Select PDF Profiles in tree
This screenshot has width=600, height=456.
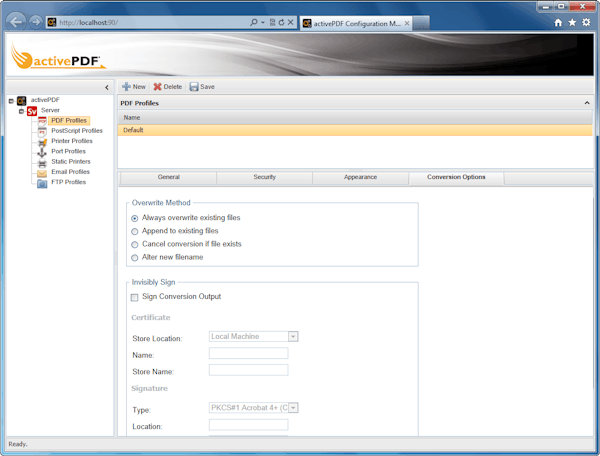pyautogui.click(x=69, y=121)
